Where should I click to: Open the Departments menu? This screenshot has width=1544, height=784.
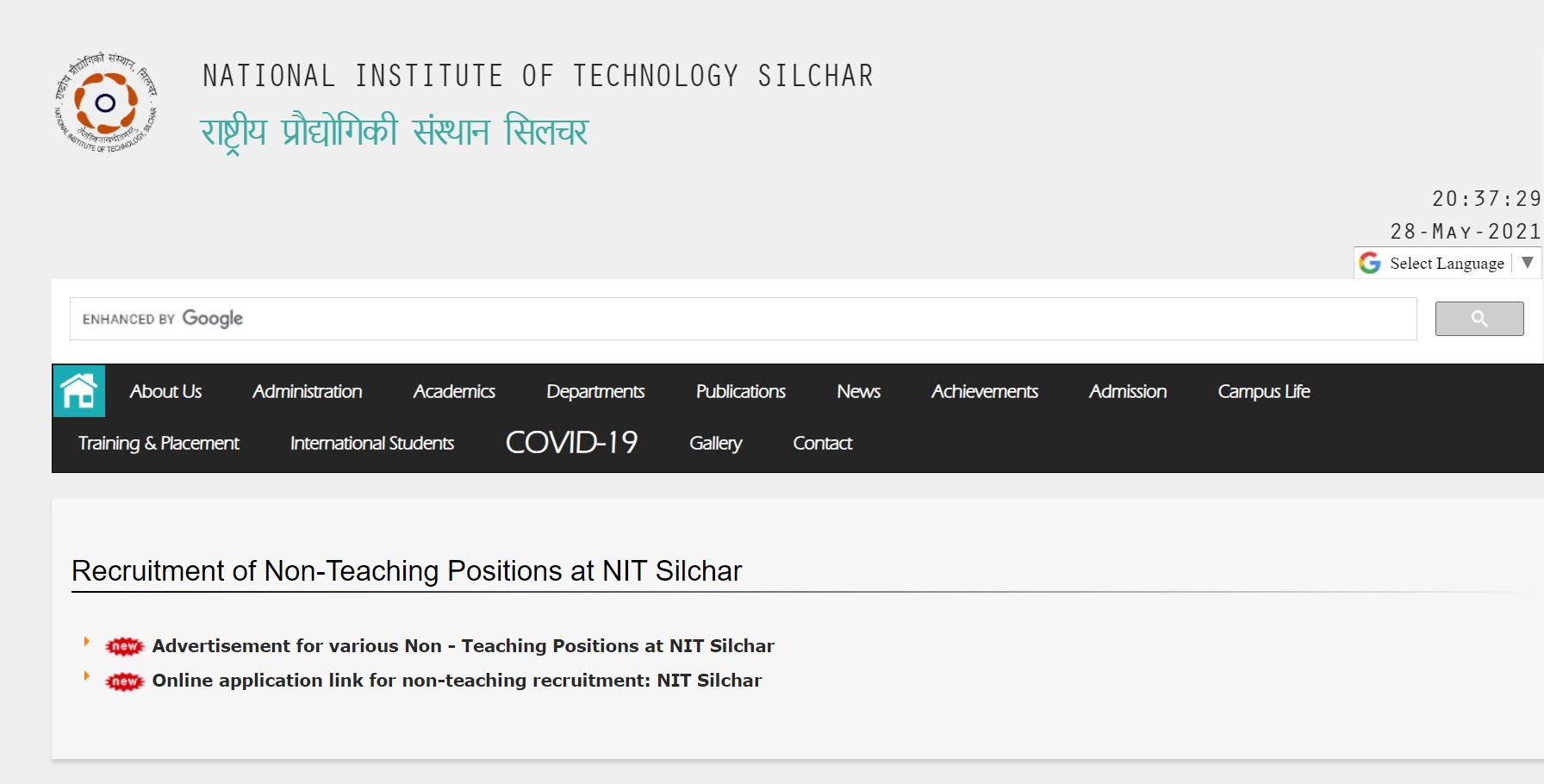click(x=595, y=391)
